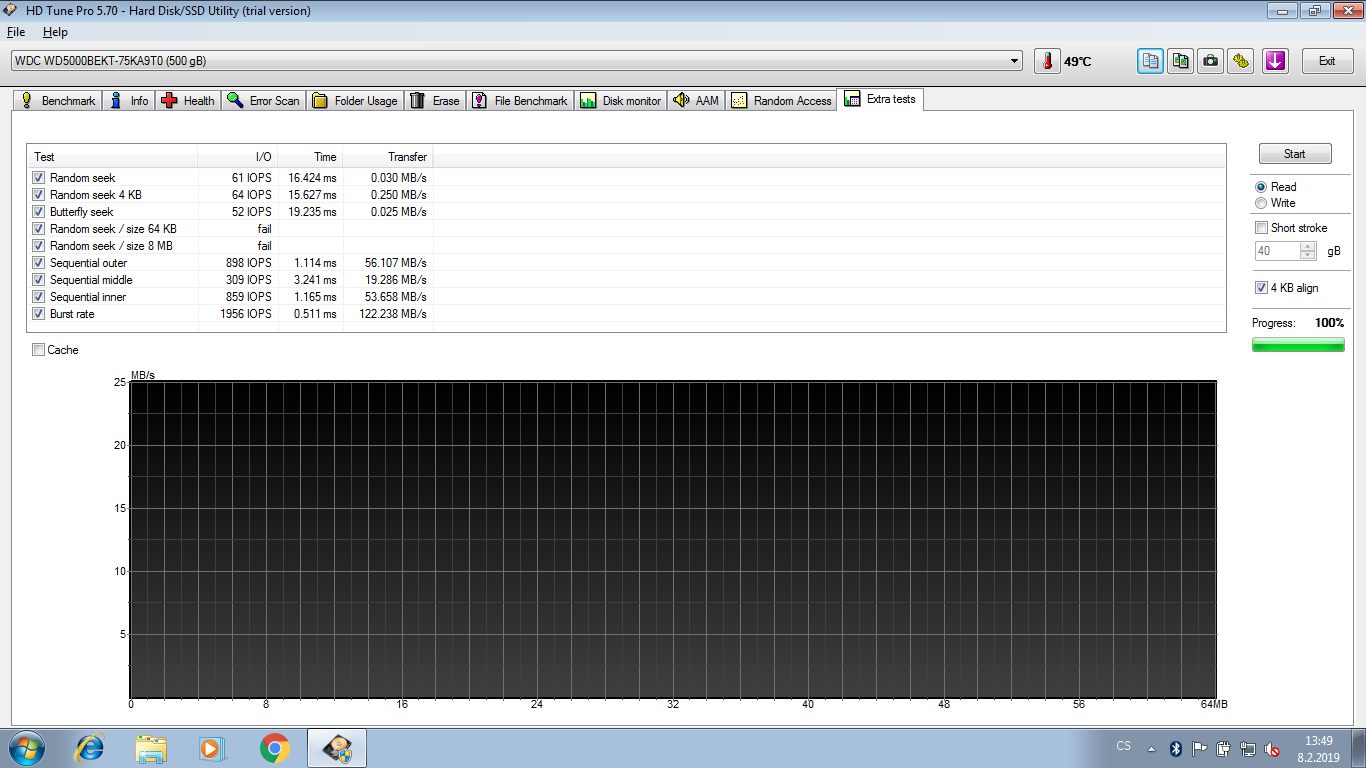Decrease the short stroke gB value
The image size is (1366, 768).
(x=1308, y=256)
